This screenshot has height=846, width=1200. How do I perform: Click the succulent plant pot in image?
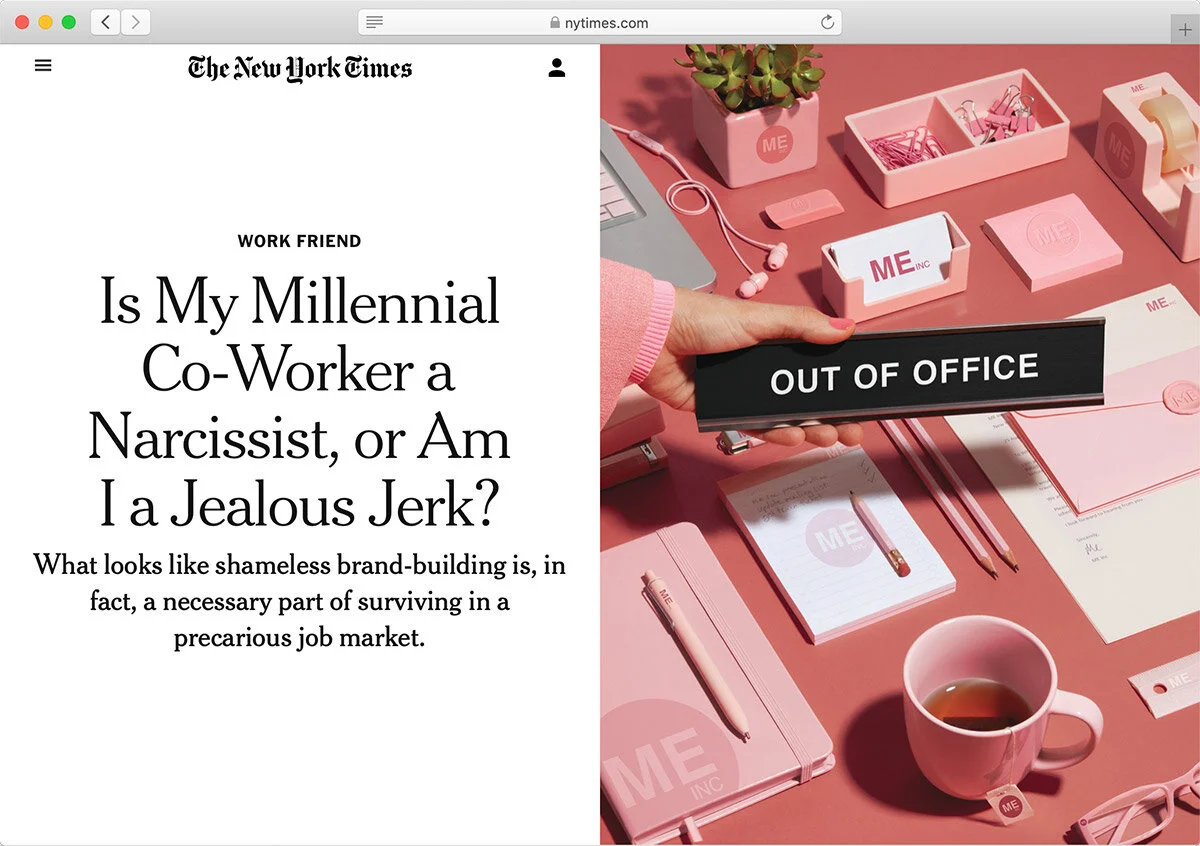757,115
